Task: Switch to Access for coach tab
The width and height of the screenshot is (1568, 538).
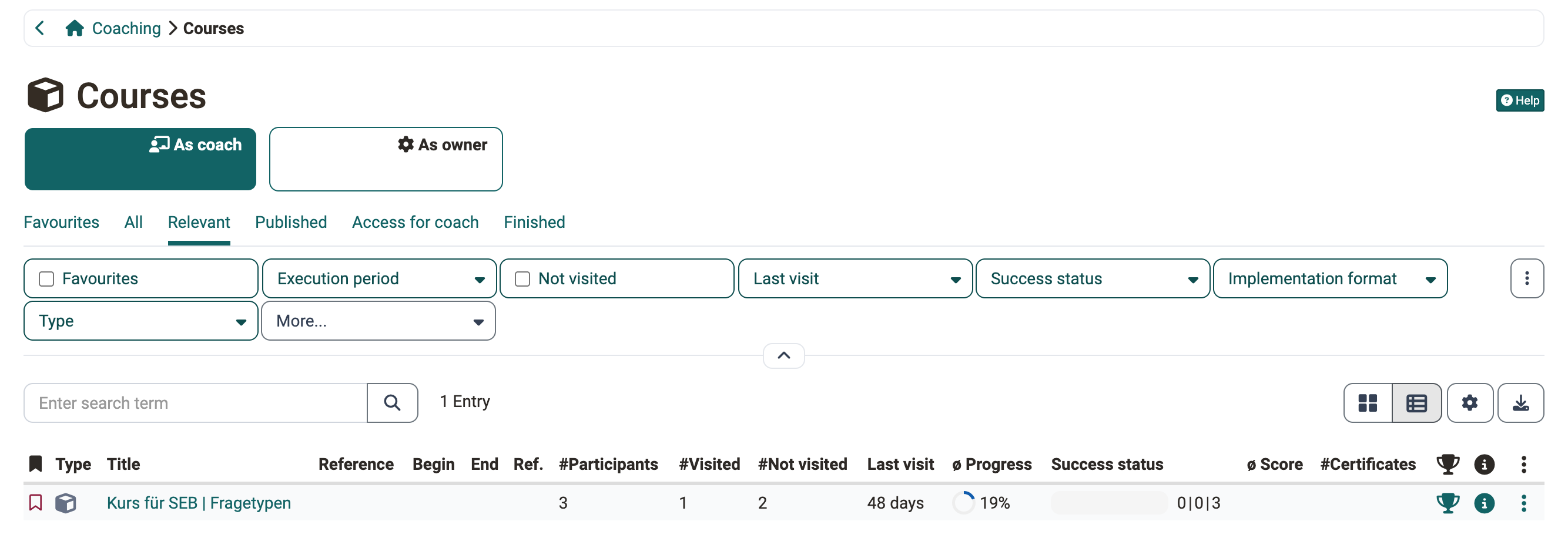Action: tap(415, 222)
